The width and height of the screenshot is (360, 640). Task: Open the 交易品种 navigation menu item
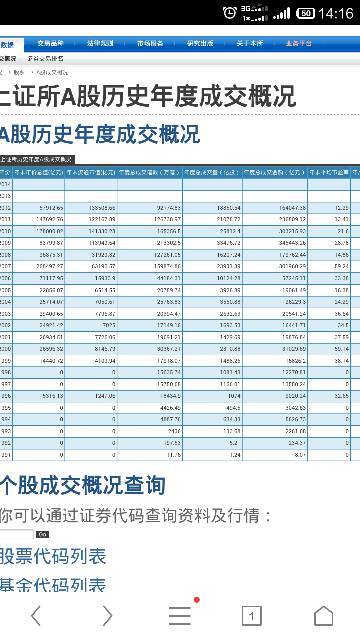[51, 43]
